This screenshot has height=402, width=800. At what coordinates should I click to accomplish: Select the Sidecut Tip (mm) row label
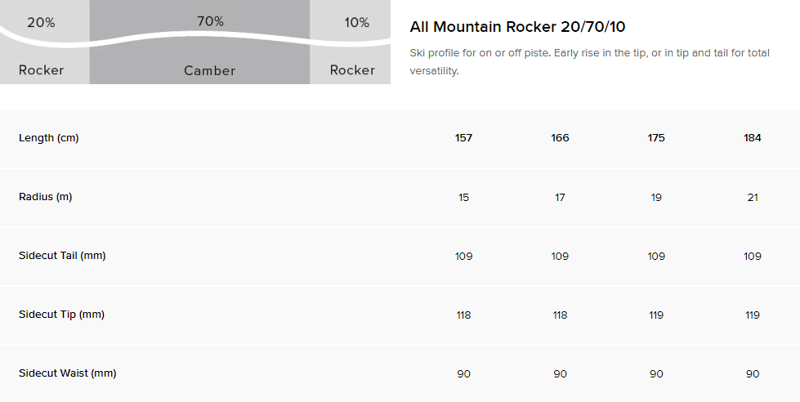point(61,314)
